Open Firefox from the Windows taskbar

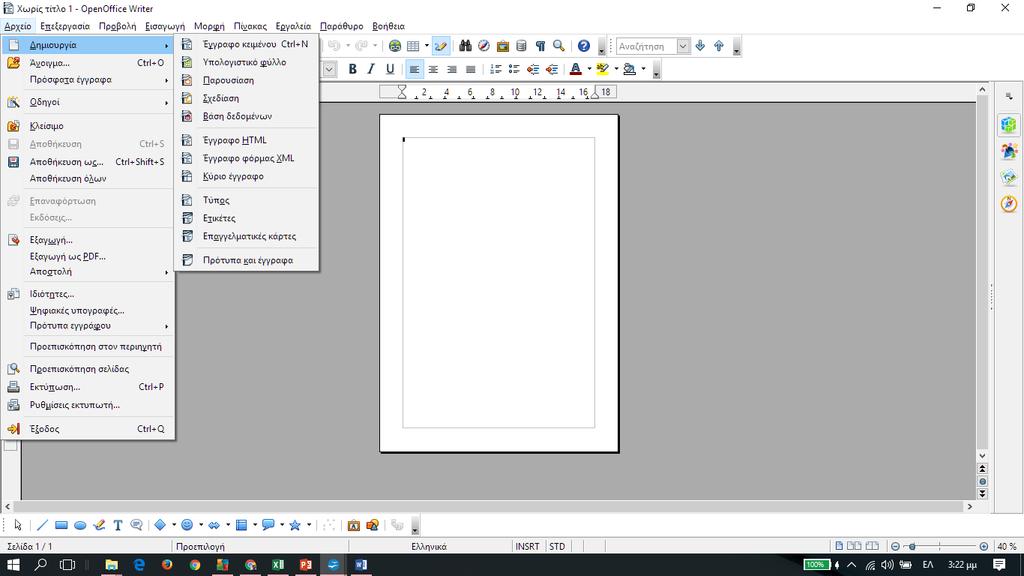pyautogui.click(x=167, y=564)
